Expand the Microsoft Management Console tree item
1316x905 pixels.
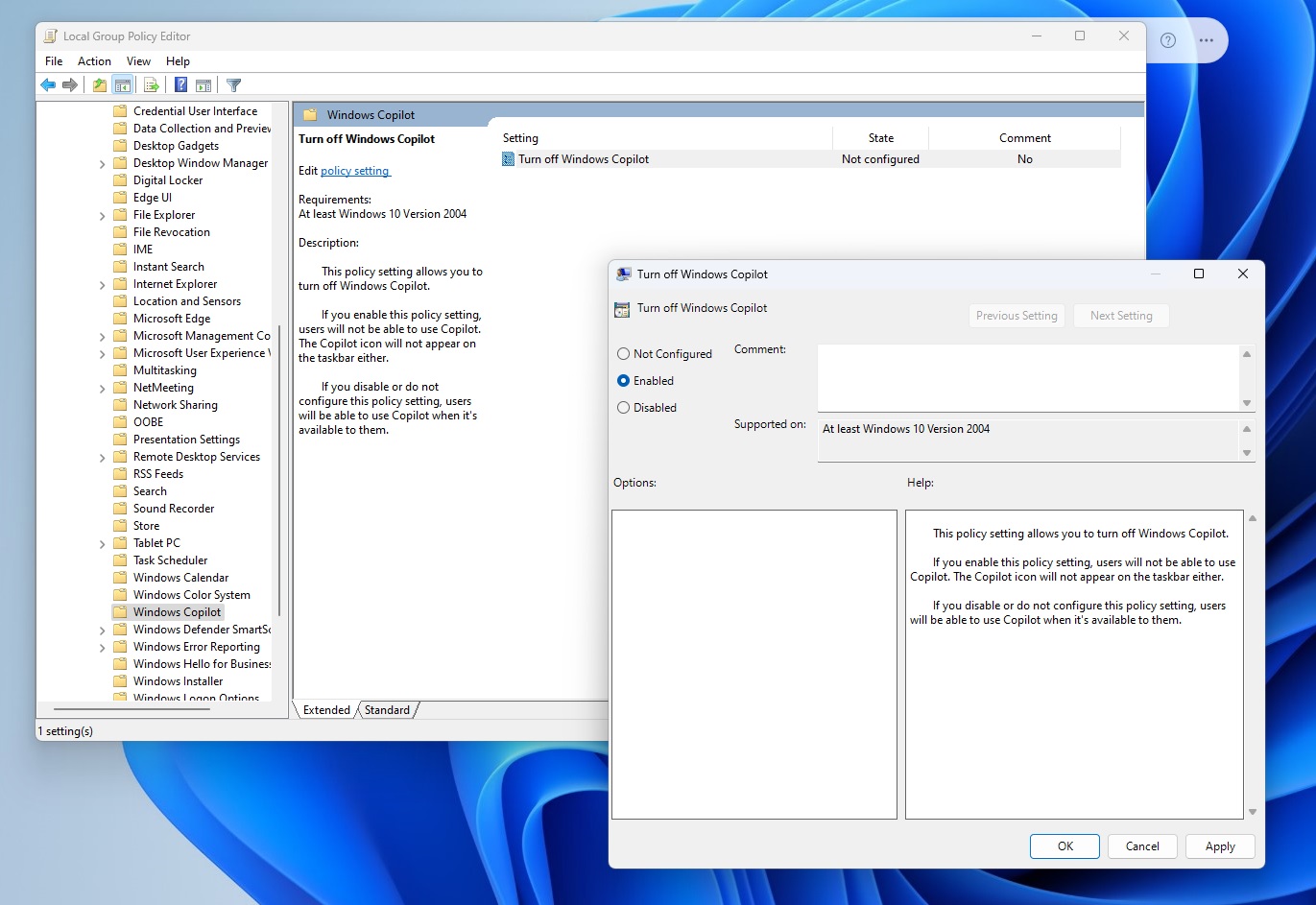click(102, 335)
